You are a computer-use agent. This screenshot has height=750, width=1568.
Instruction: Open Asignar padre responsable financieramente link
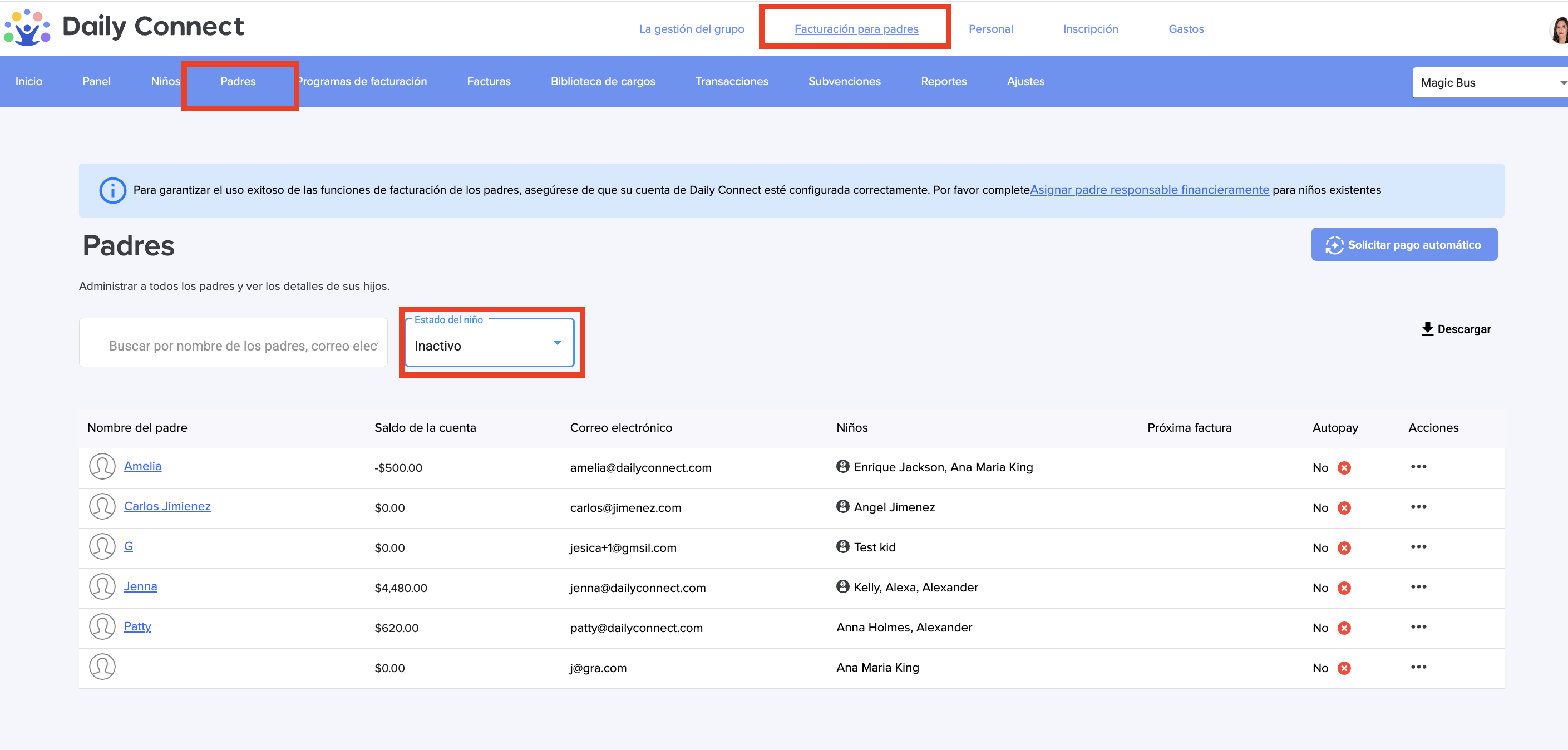pos(1149,190)
